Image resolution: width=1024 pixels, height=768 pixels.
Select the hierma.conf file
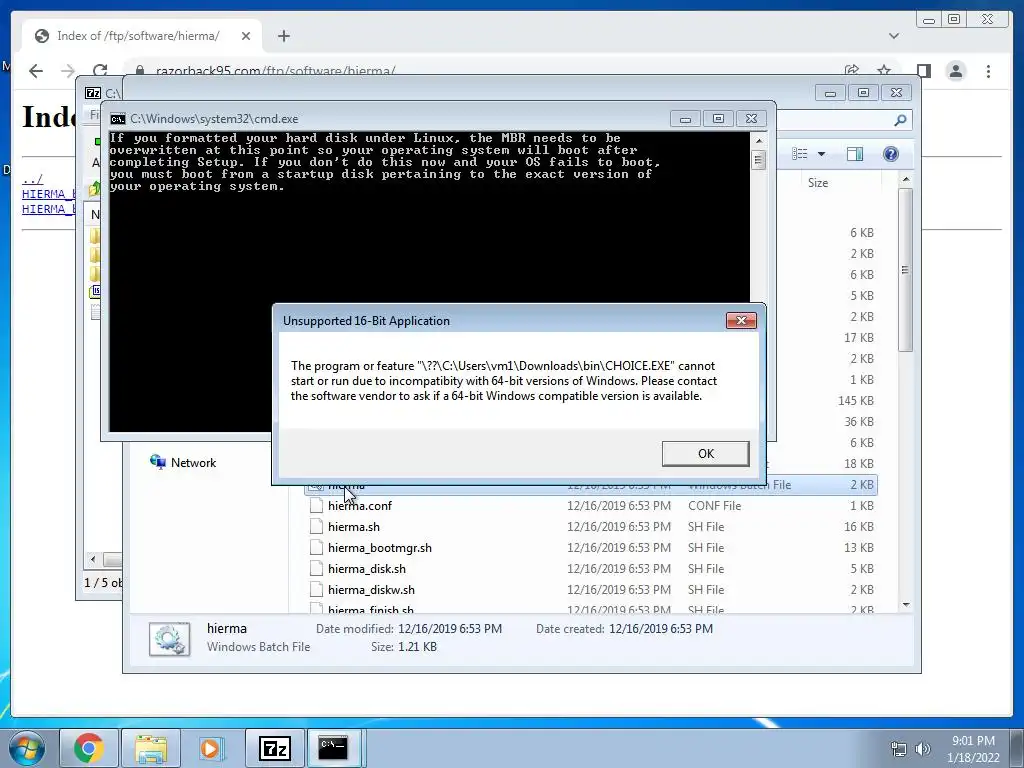pyautogui.click(x=590, y=505)
